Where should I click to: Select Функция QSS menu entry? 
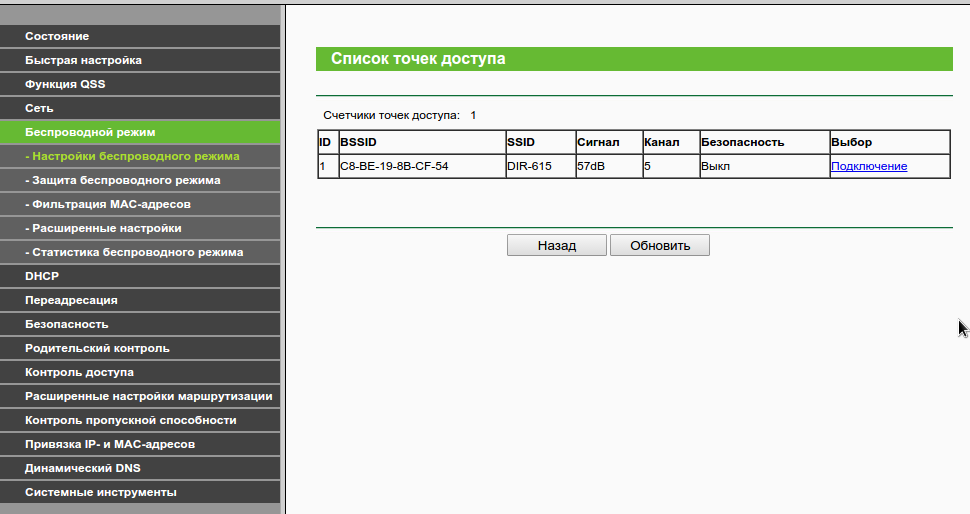(140, 84)
